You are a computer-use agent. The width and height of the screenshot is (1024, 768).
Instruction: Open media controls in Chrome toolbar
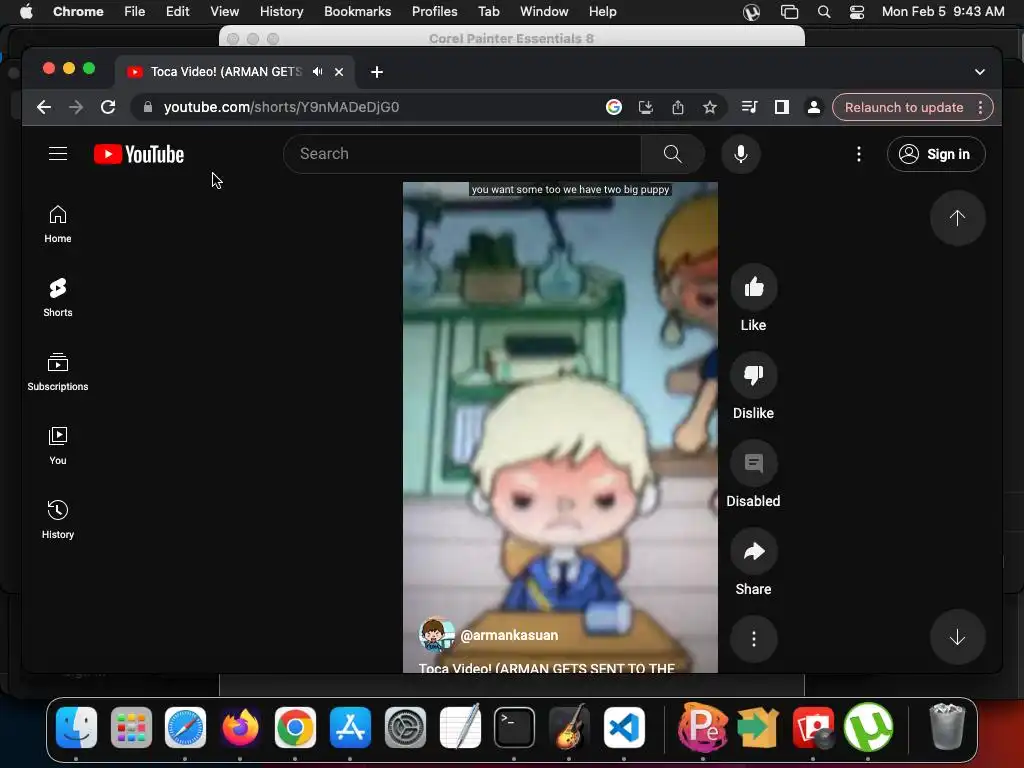pyautogui.click(x=750, y=107)
